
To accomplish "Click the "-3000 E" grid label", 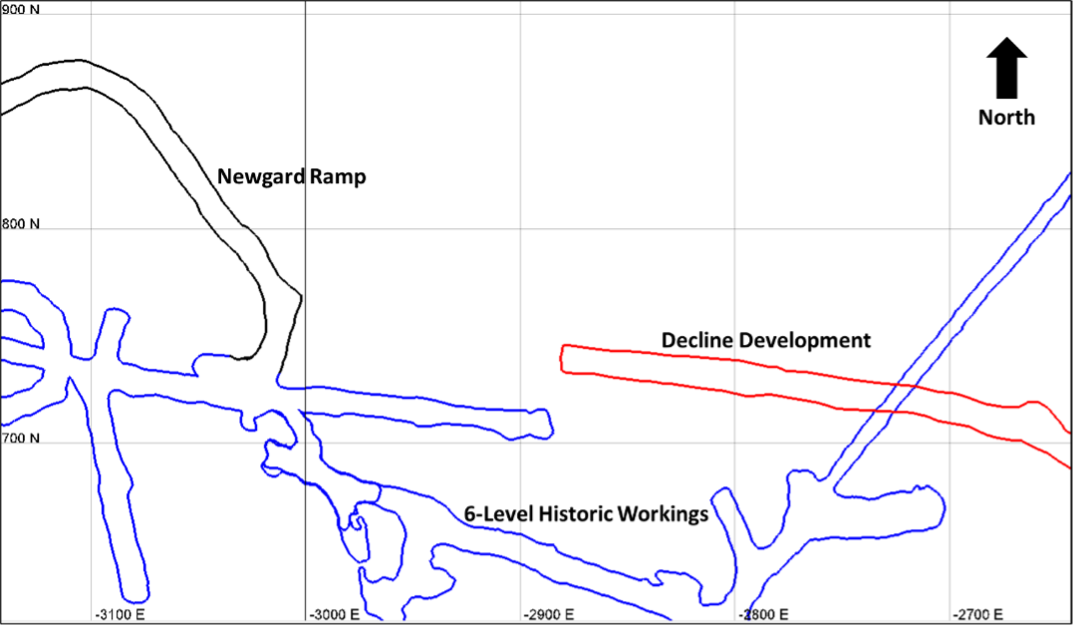I will [x=334, y=614].
